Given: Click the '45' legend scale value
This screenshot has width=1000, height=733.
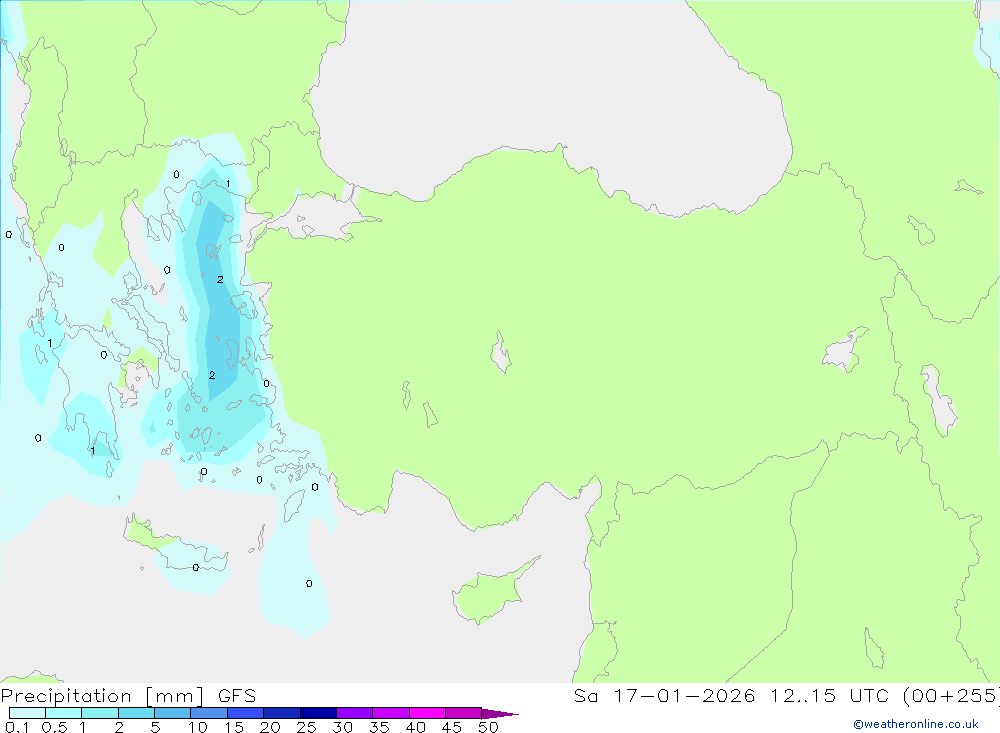Looking at the screenshot, I should tap(452, 727).
